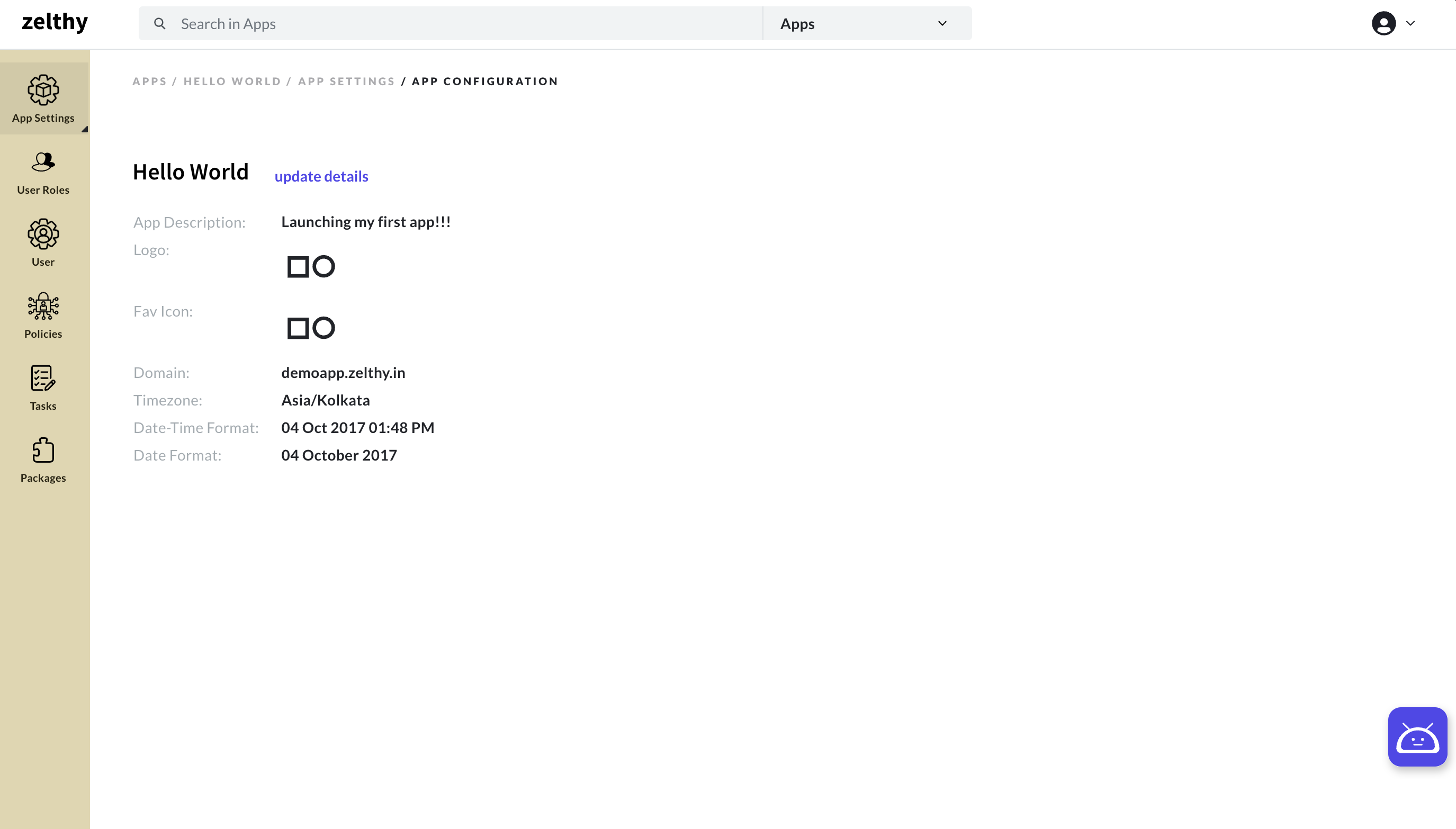The image size is (1456, 829).
Task: Expand the profile menu chevron
Action: coord(1410,23)
